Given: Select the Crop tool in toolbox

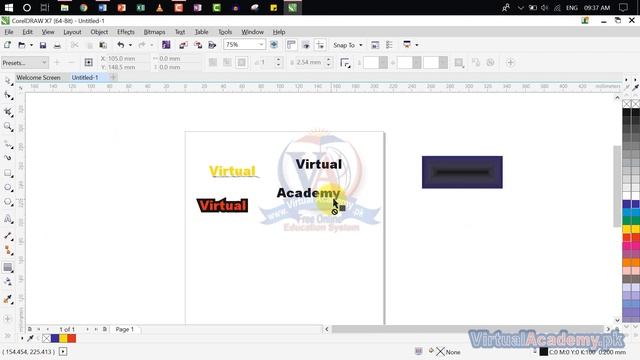Looking at the screenshot, I should (8, 111).
